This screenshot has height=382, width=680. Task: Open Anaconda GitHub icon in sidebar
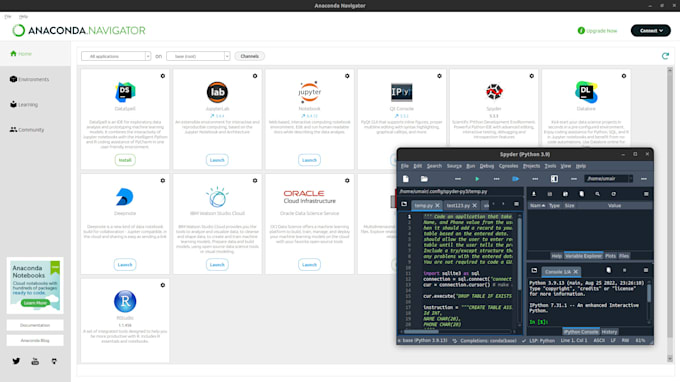pos(54,361)
